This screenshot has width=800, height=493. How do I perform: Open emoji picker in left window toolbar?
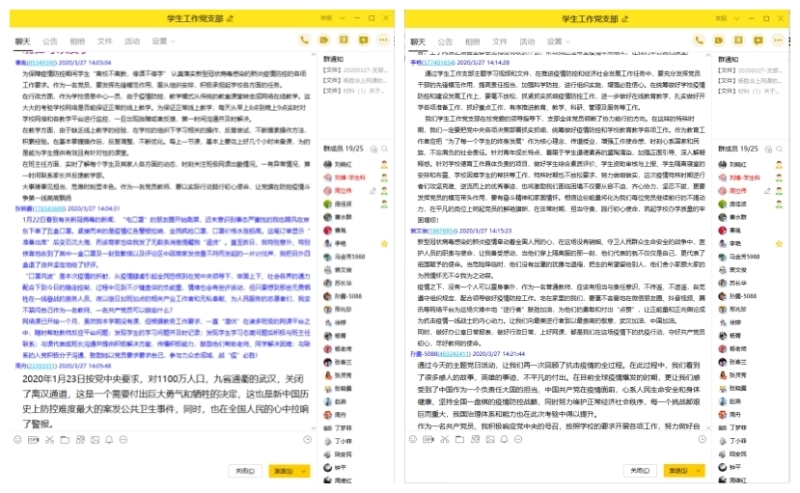[17, 439]
